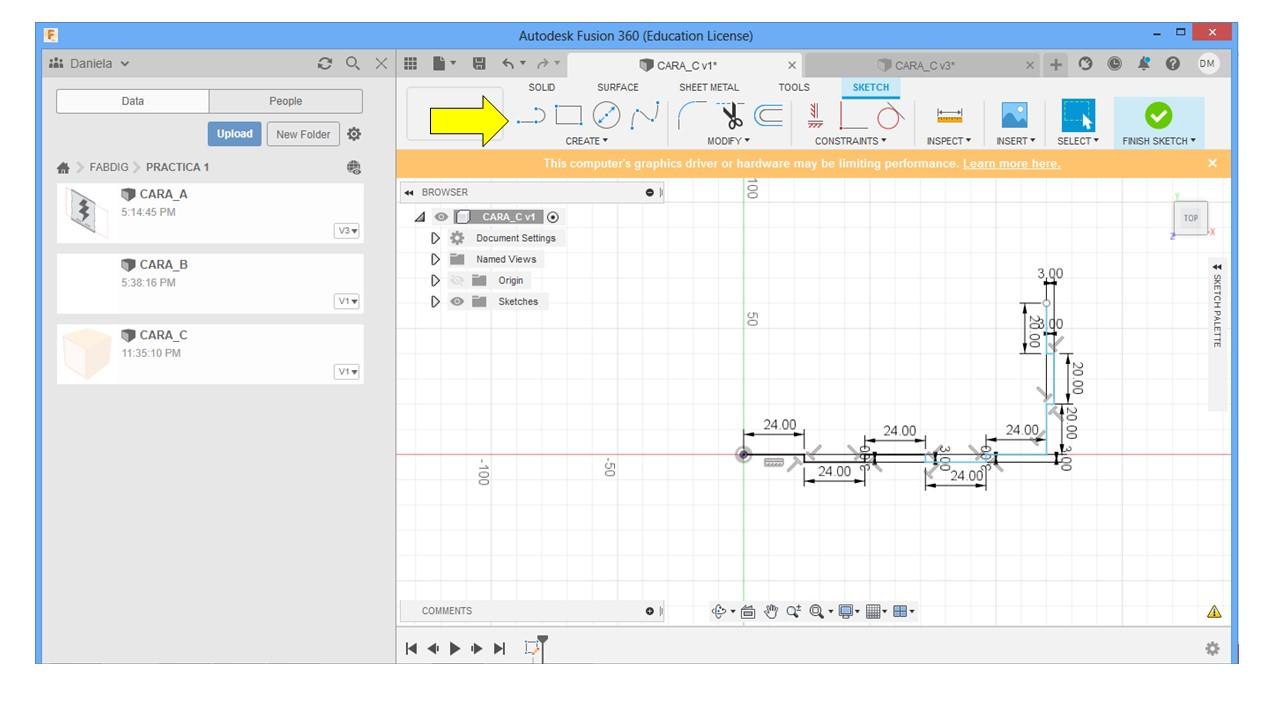Show the data panel grid icon
Image resolution: width=1280 pixels, height=720 pixels.
[x=410, y=64]
